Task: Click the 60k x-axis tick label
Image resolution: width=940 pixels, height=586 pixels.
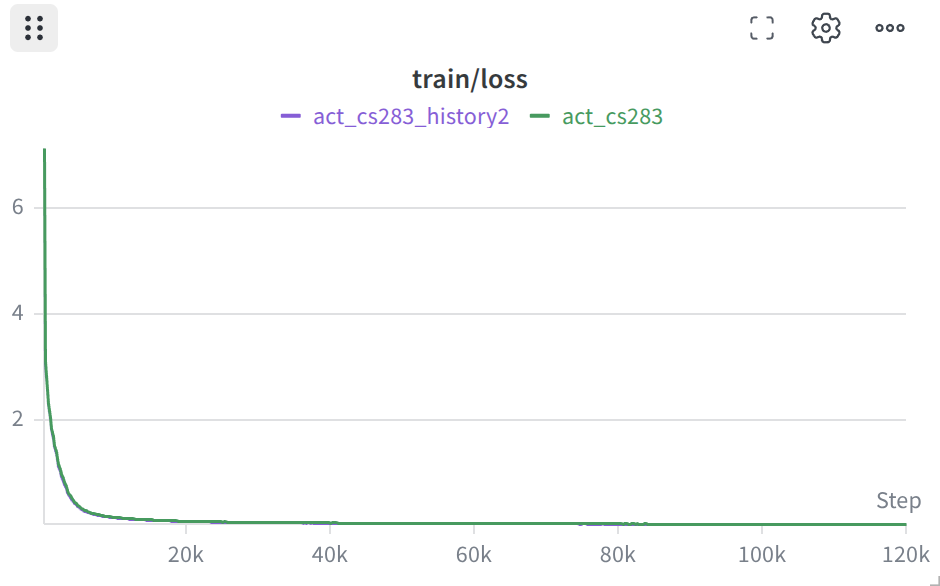Action: coord(474,555)
